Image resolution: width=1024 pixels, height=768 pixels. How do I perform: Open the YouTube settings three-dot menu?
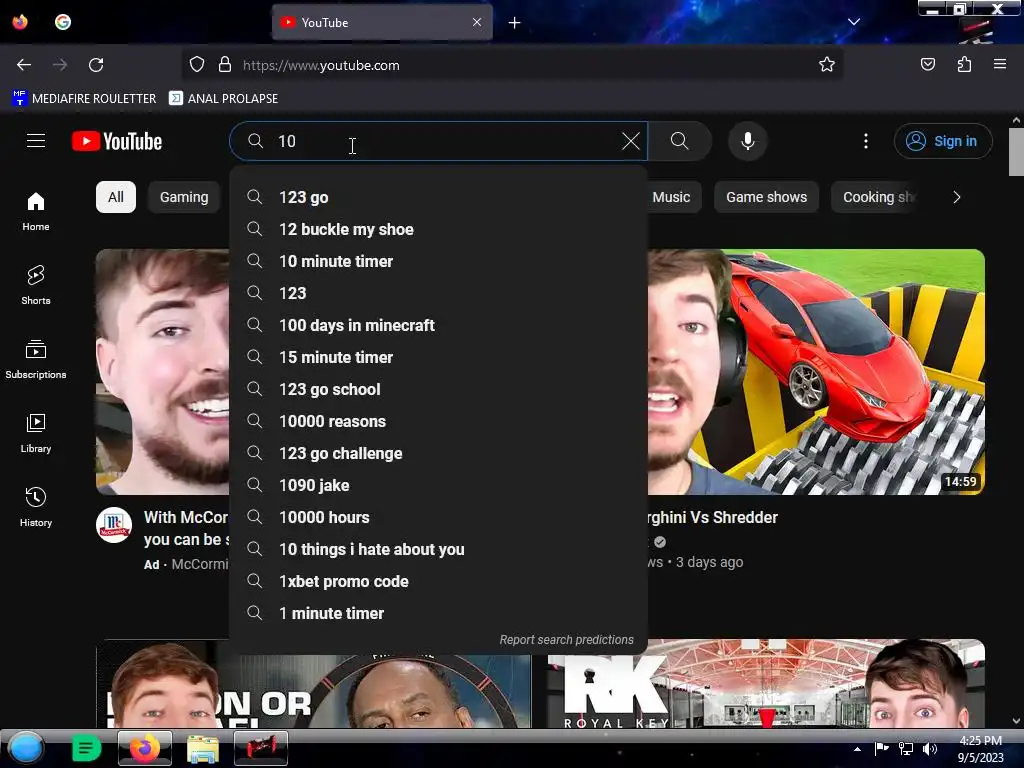click(x=866, y=141)
